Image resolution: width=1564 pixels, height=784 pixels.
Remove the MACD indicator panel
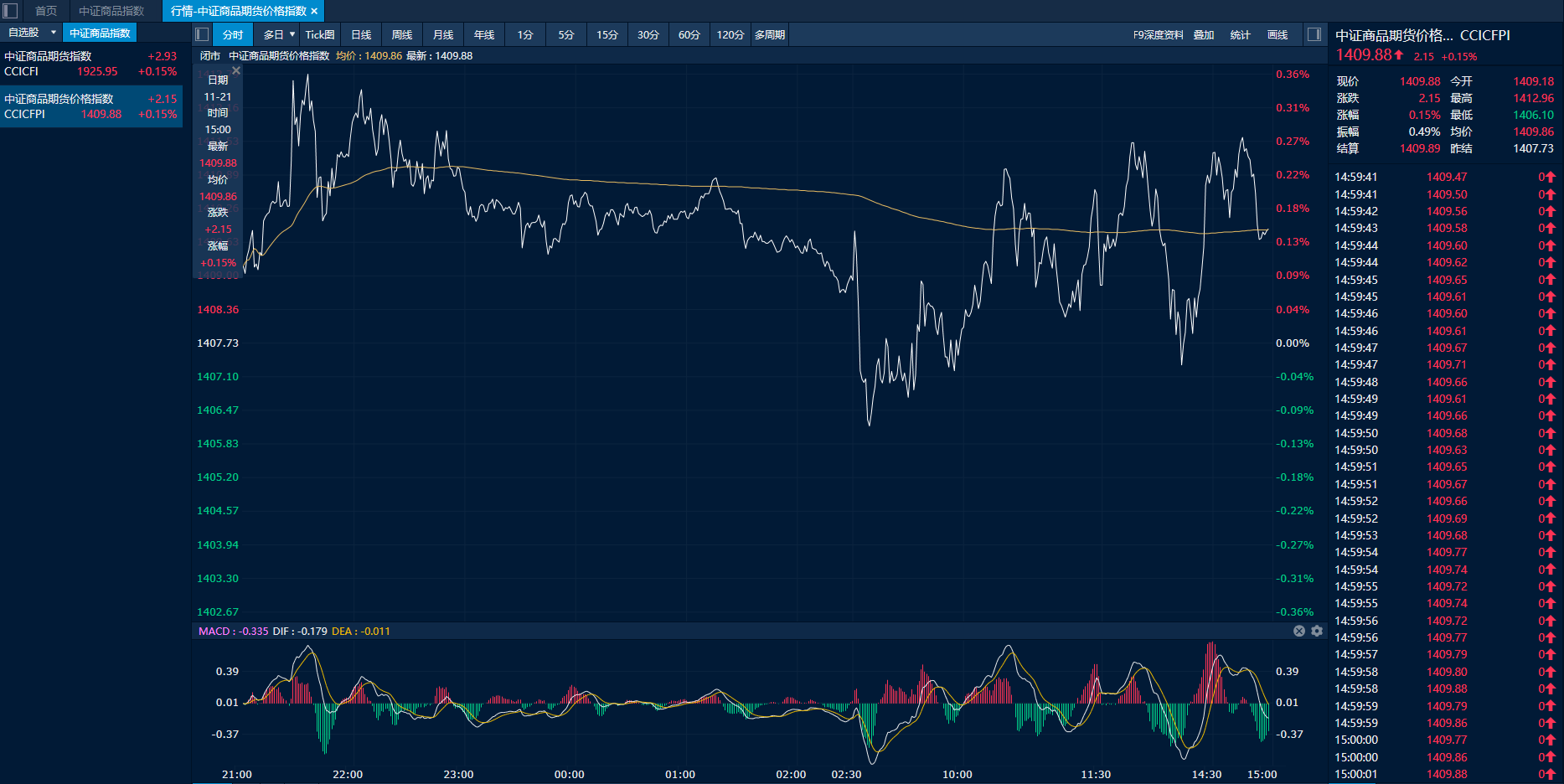pos(1299,631)
